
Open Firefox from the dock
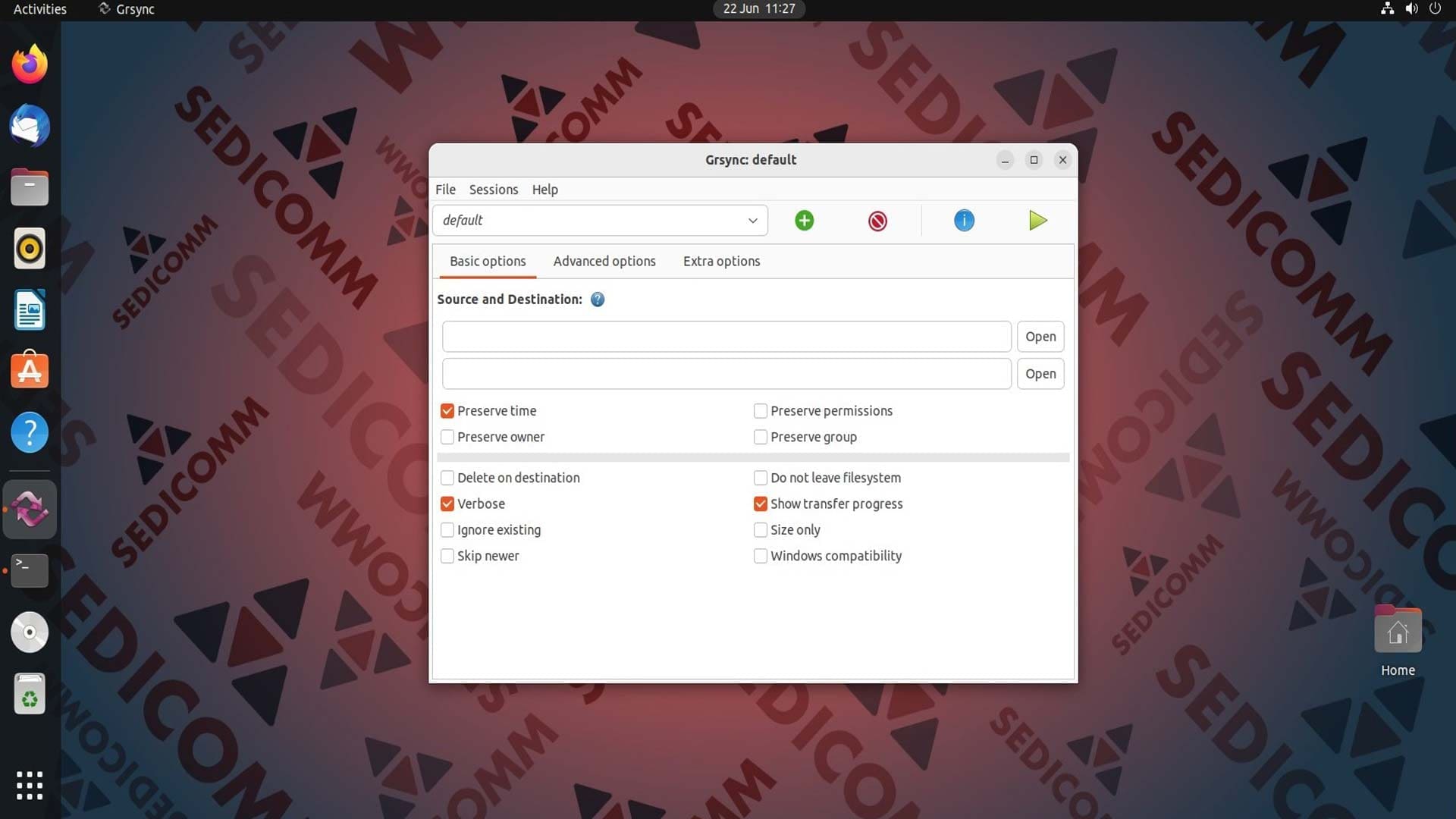(30, 64)
